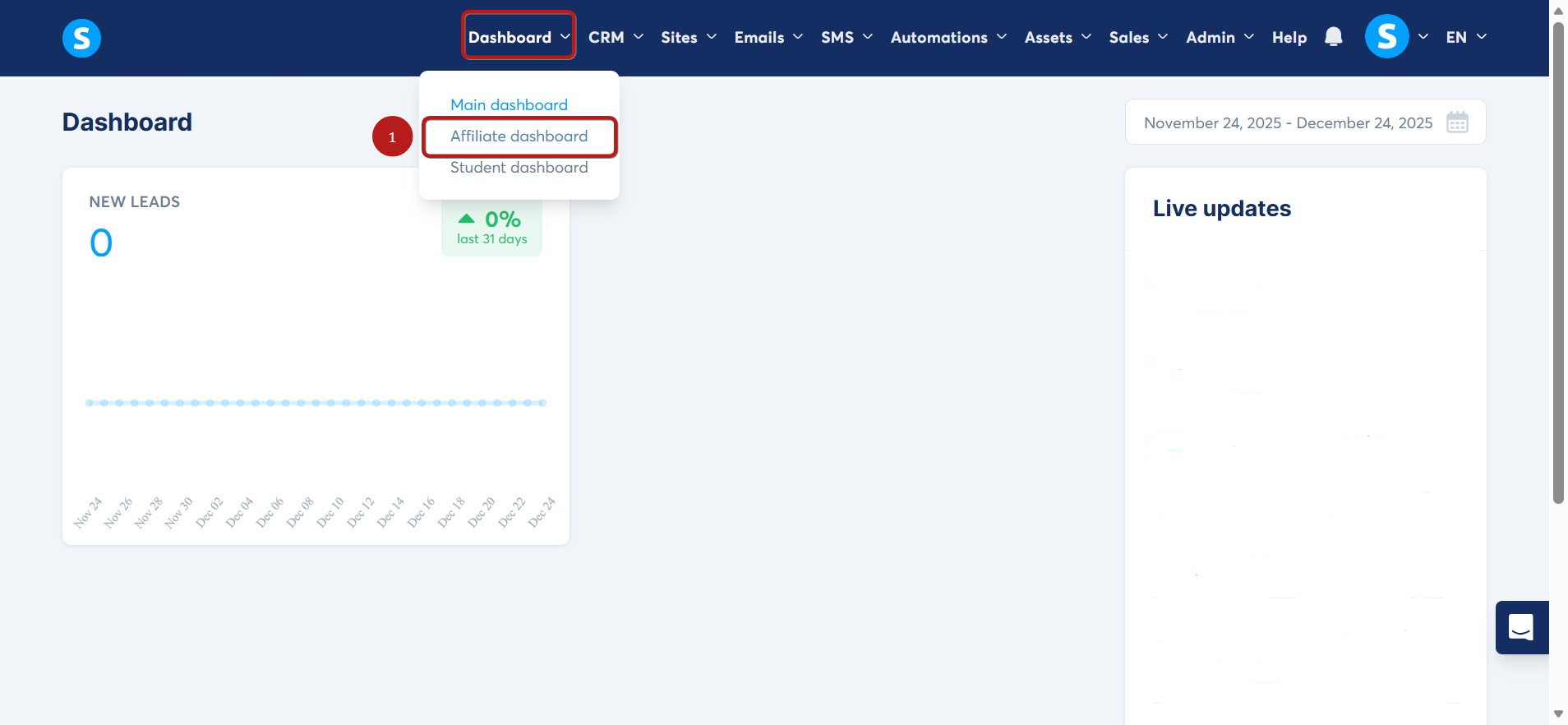Expand the CRM menu
This screenshot has height=725, width=1568.
(616, 37)
